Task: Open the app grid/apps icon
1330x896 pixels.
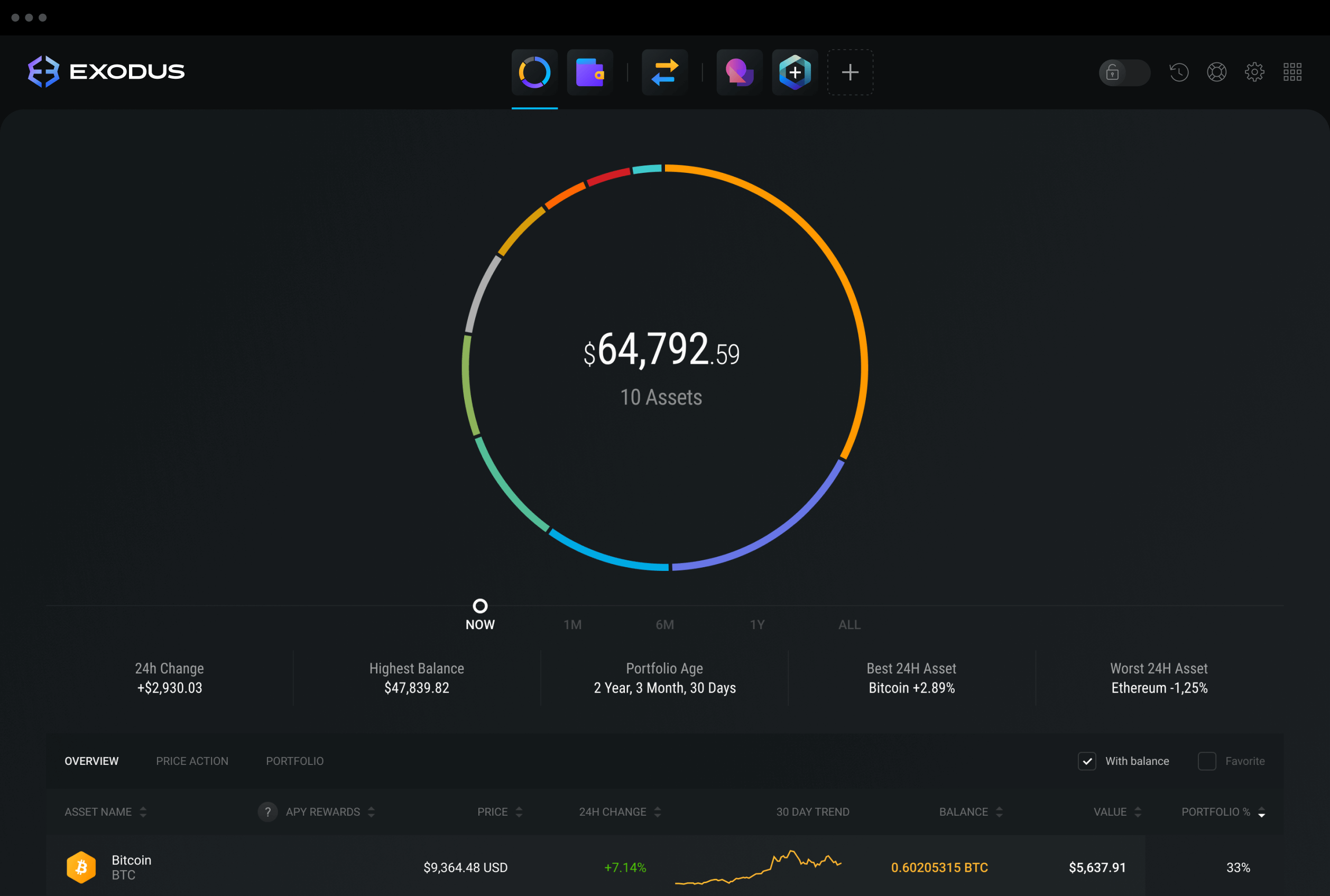Action: pyautogui.click(x=1293, y=71)
